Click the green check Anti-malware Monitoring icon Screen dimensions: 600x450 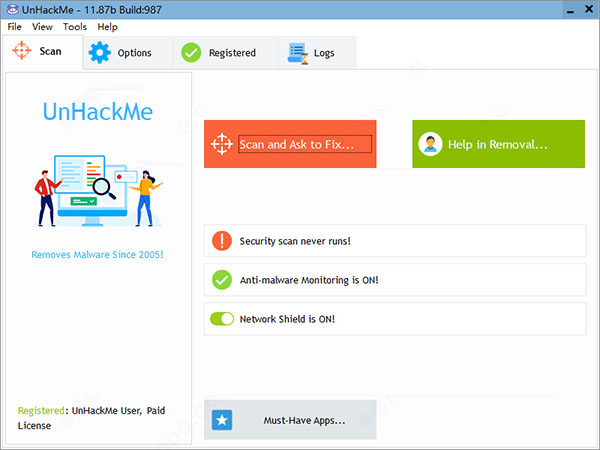[x=222, y=280]
